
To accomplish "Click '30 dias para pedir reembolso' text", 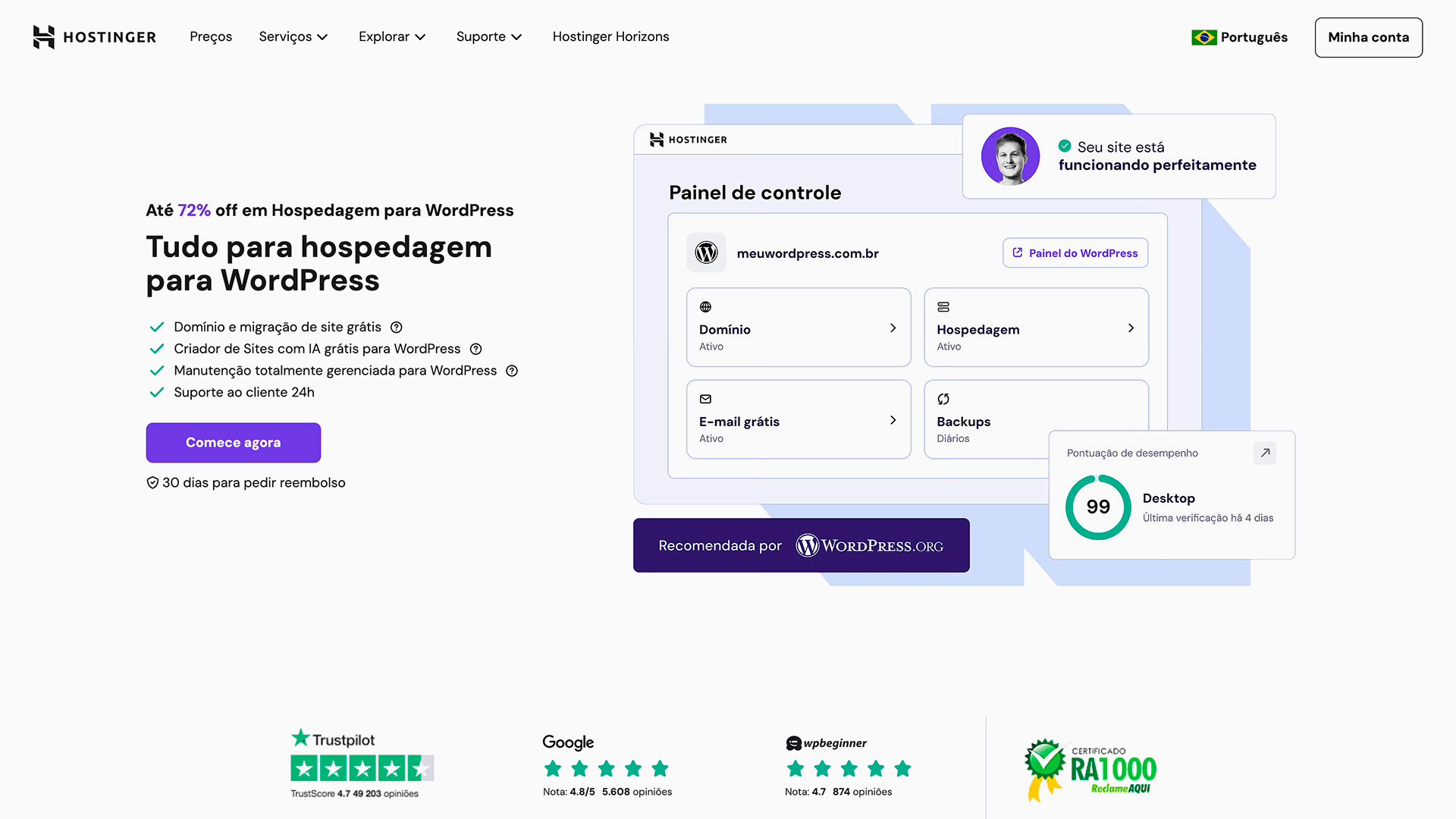I will click(x=254, y=482).
